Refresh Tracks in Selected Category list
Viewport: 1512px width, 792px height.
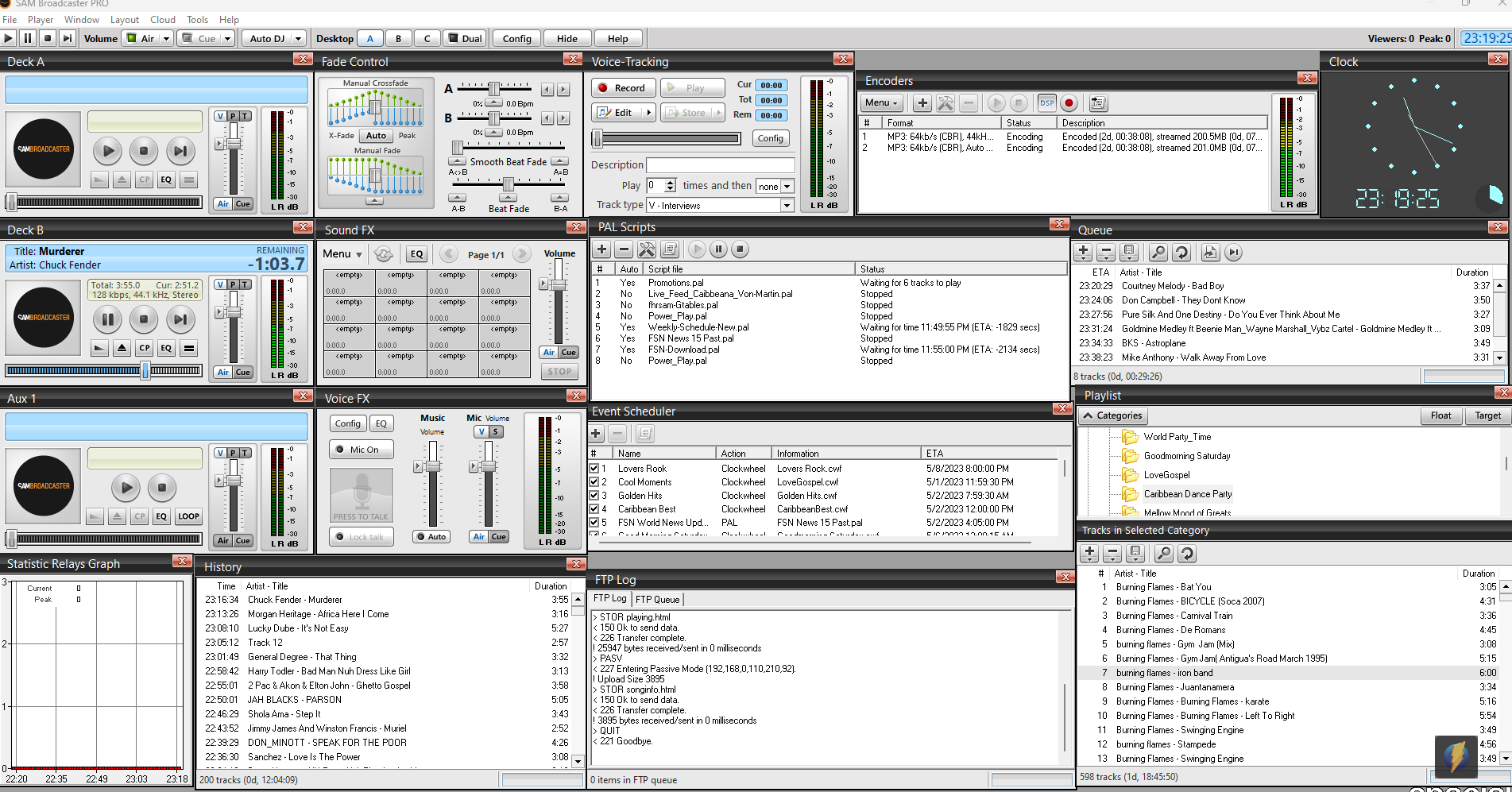click(x=1187, y=554)
